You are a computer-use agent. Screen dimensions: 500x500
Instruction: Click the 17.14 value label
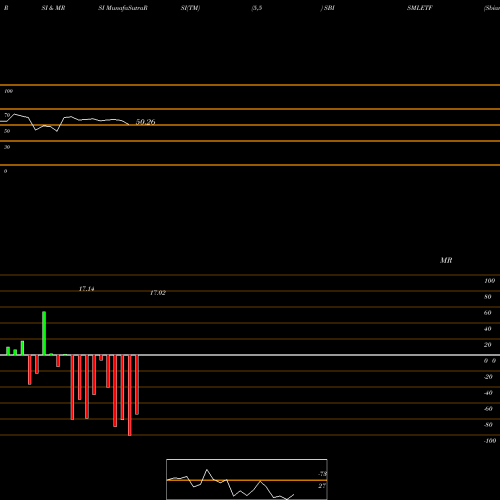coord(86,289)
